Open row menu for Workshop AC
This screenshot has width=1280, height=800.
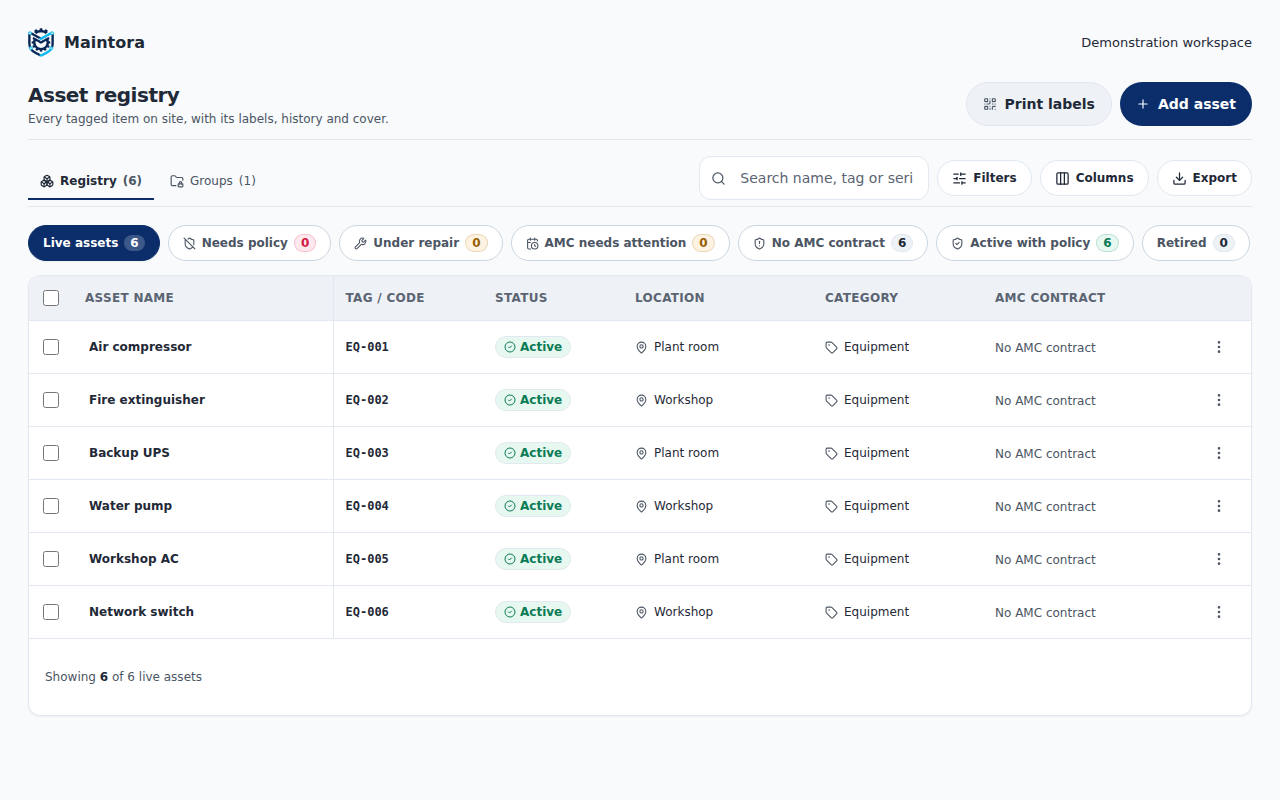[x=1218, y=559]
